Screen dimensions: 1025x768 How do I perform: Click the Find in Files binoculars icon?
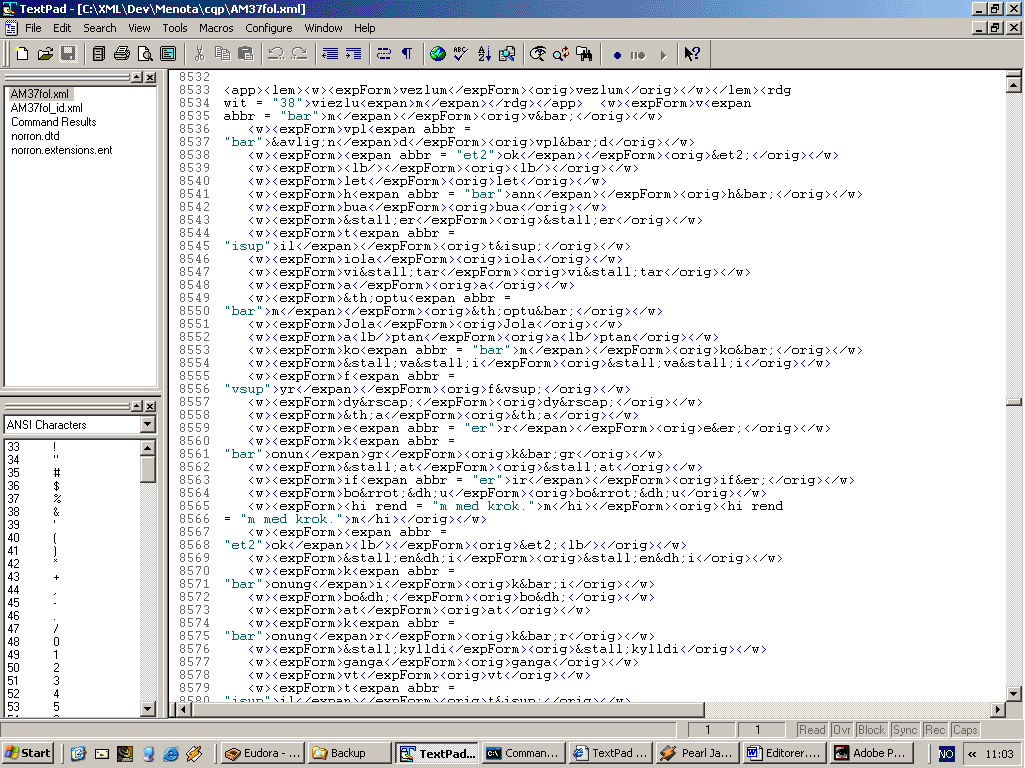(585, 54)
